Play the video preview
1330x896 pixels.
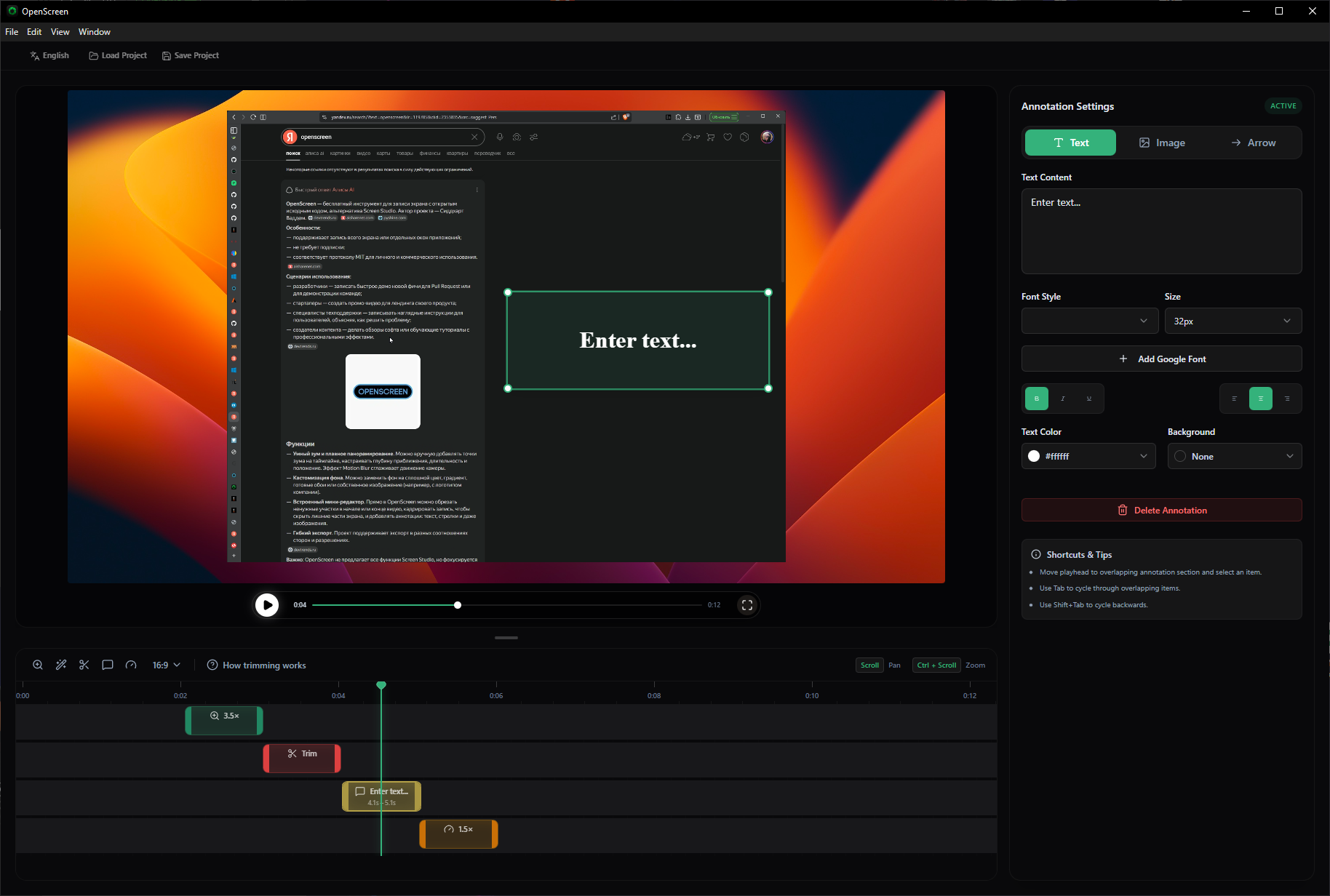click(x=267, y=605)
